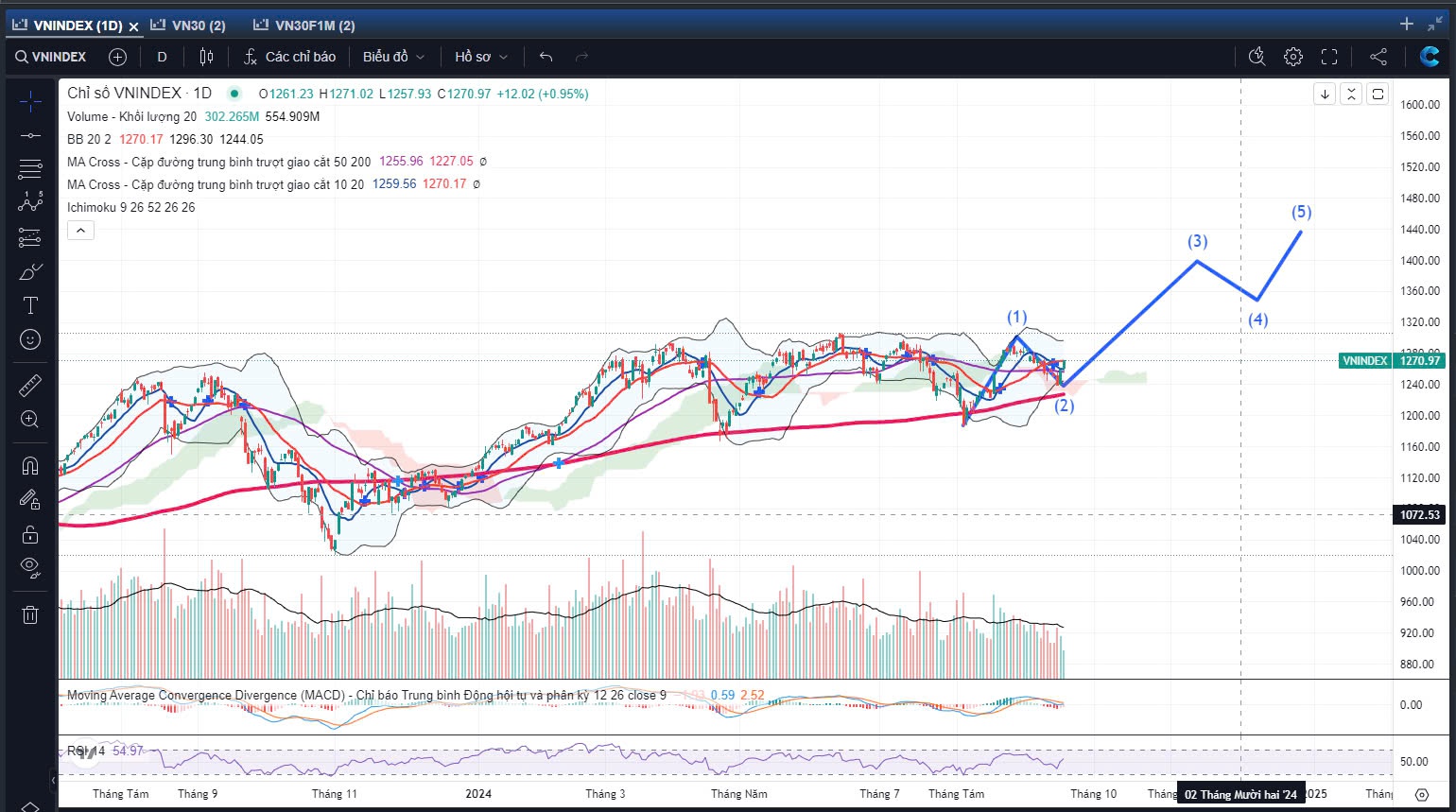Toggle stay-in-drawing-mode pencil lock
The height and width of the screenshot is (812, 1456).
point(30,499)
